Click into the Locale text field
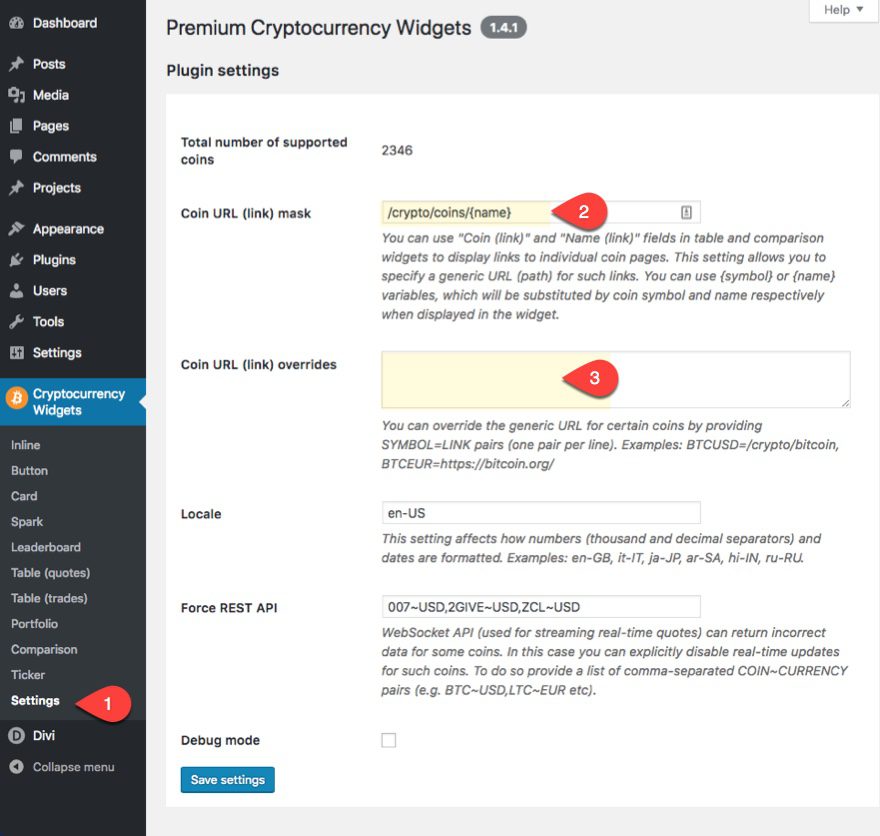This screenshot has height=836, width=880. 540,513
